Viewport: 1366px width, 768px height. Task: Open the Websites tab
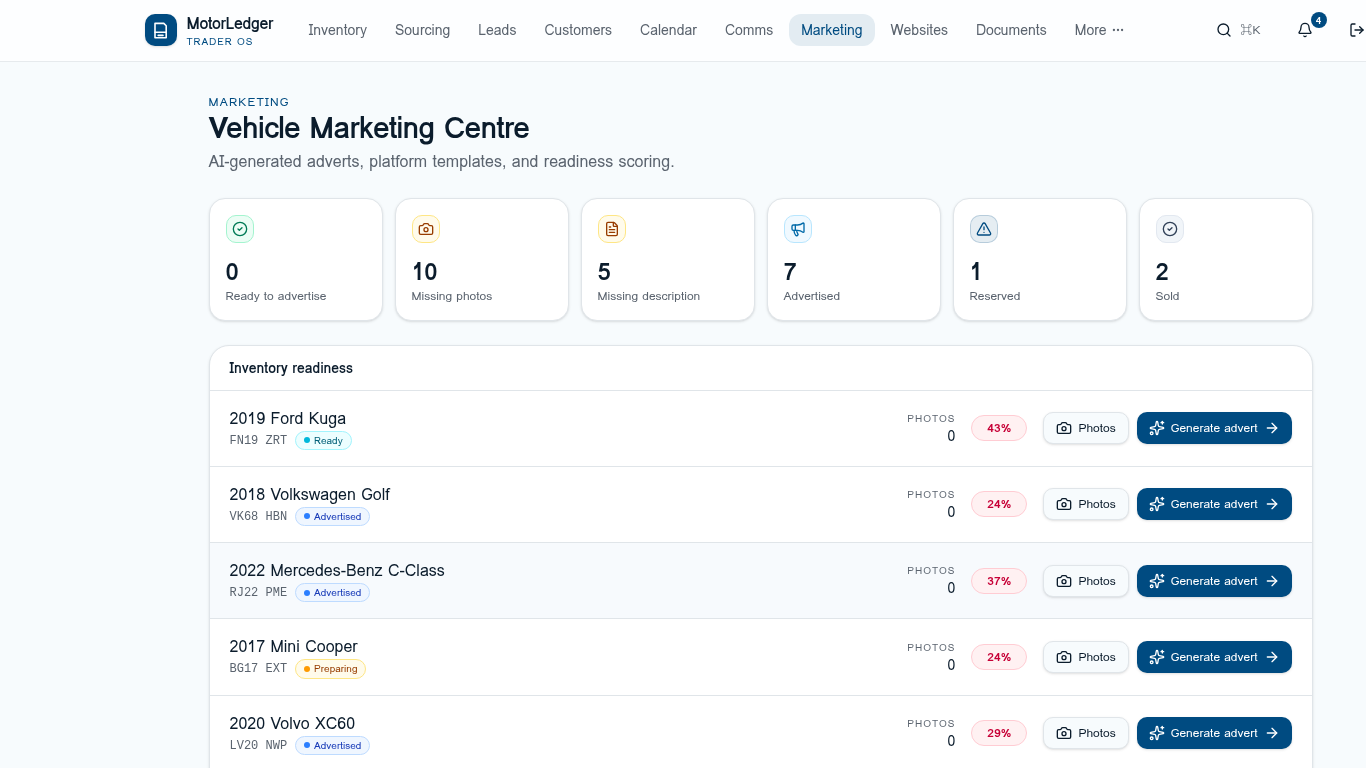coord(919,30)
